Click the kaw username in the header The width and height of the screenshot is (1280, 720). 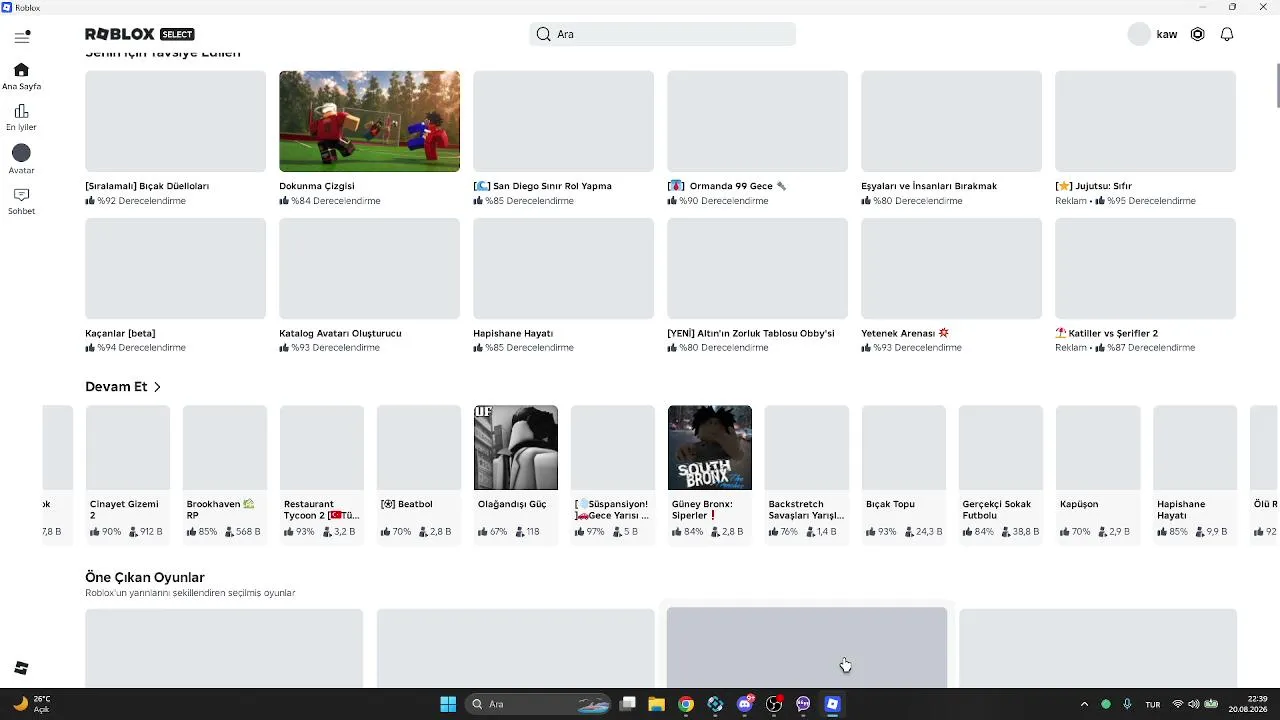[x=1167, y=34]
